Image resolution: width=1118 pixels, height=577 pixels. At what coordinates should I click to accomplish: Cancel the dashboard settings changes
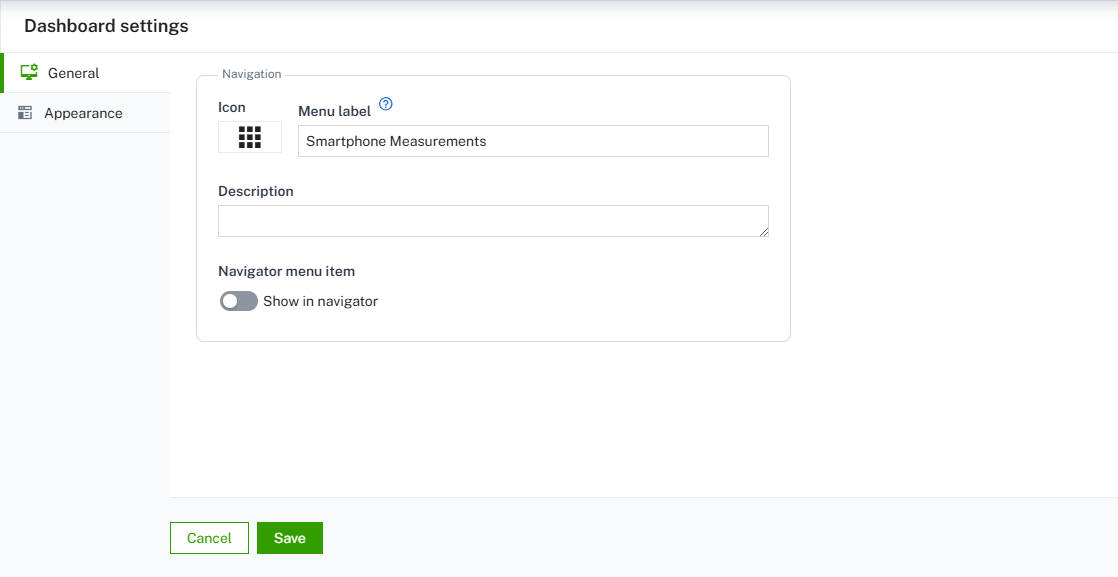pyautogui.click(x=209, y=538)
